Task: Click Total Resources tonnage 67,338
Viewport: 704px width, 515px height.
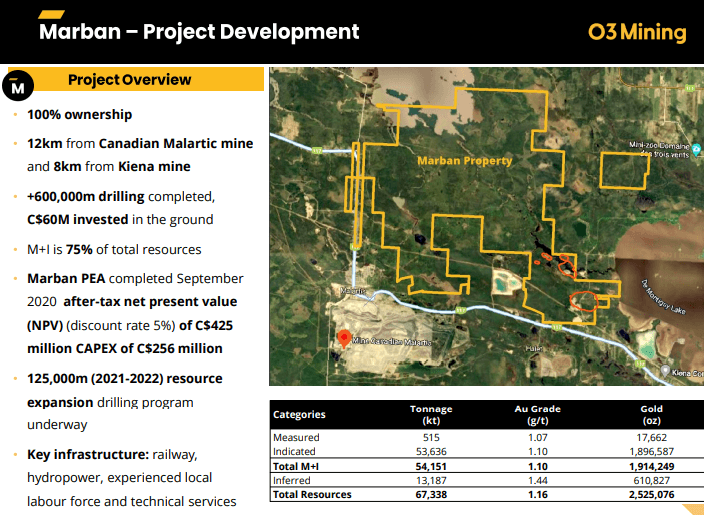Action: [431, 494]
